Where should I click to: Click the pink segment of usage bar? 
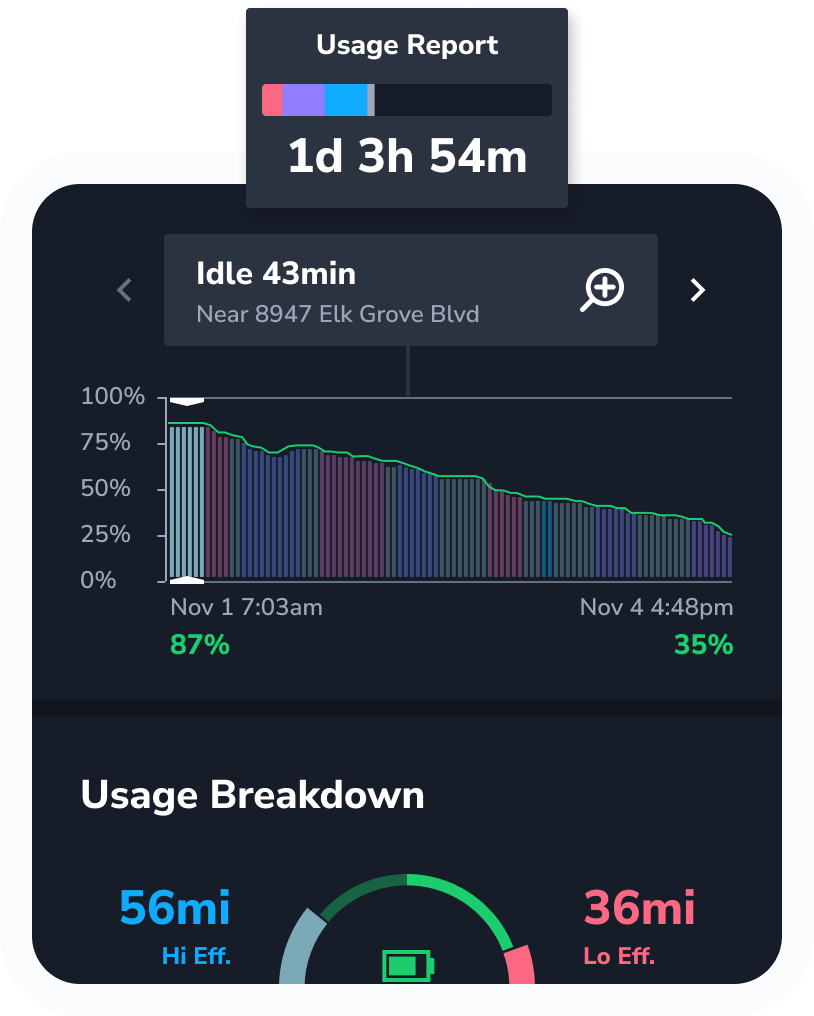[272, 100]
